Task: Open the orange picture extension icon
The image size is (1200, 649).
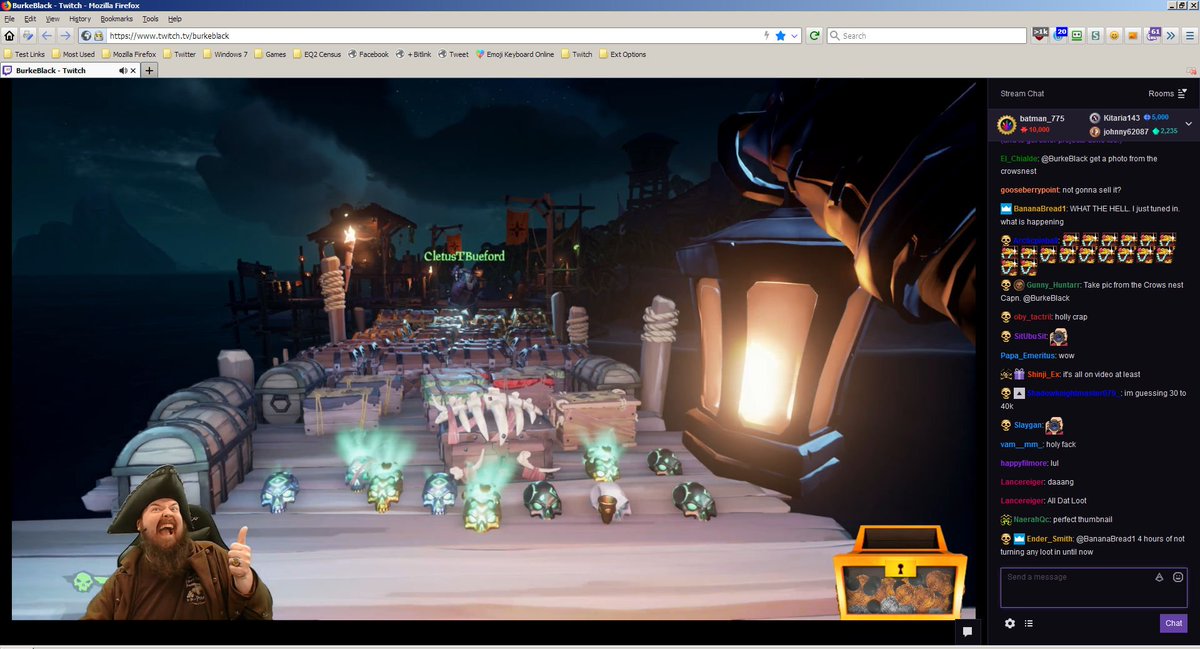Action: 1133,36
